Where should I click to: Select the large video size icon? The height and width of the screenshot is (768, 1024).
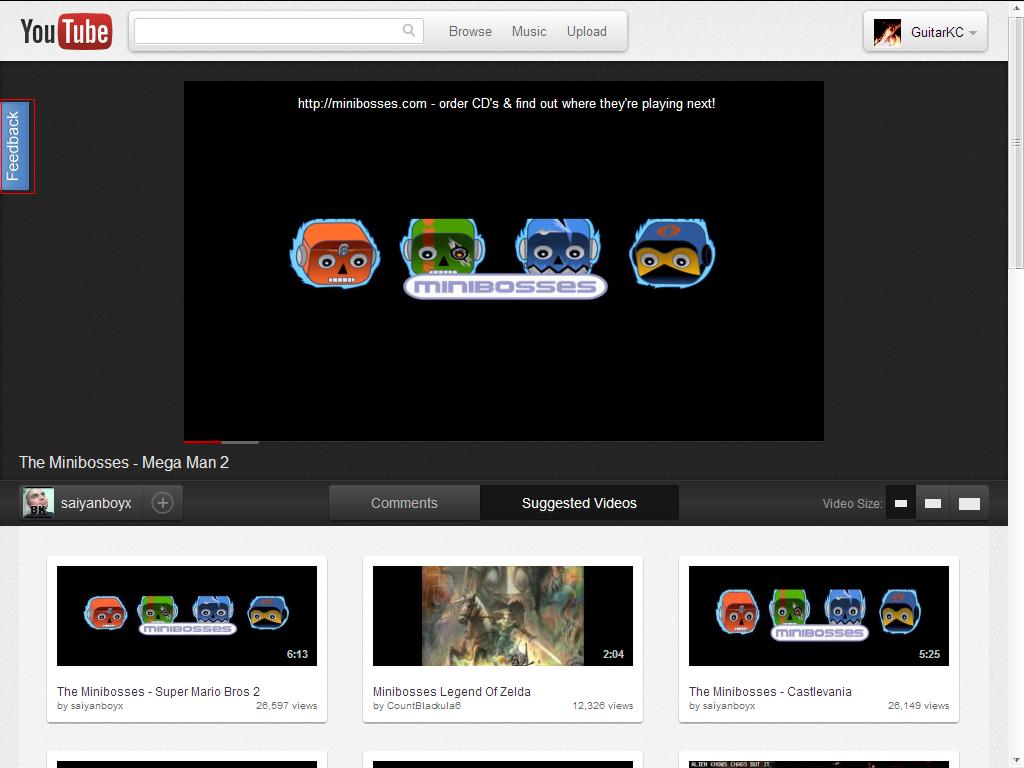969,504
